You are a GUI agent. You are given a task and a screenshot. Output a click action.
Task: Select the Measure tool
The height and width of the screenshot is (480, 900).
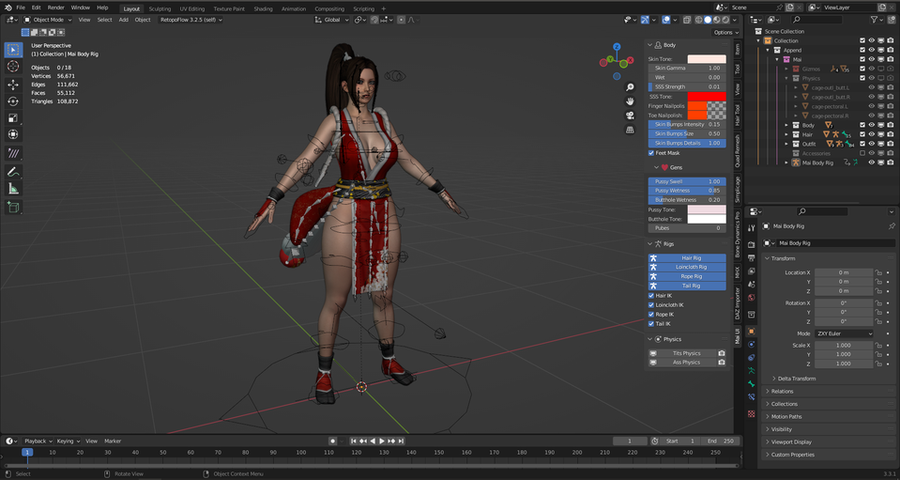(x=13, y=188)
